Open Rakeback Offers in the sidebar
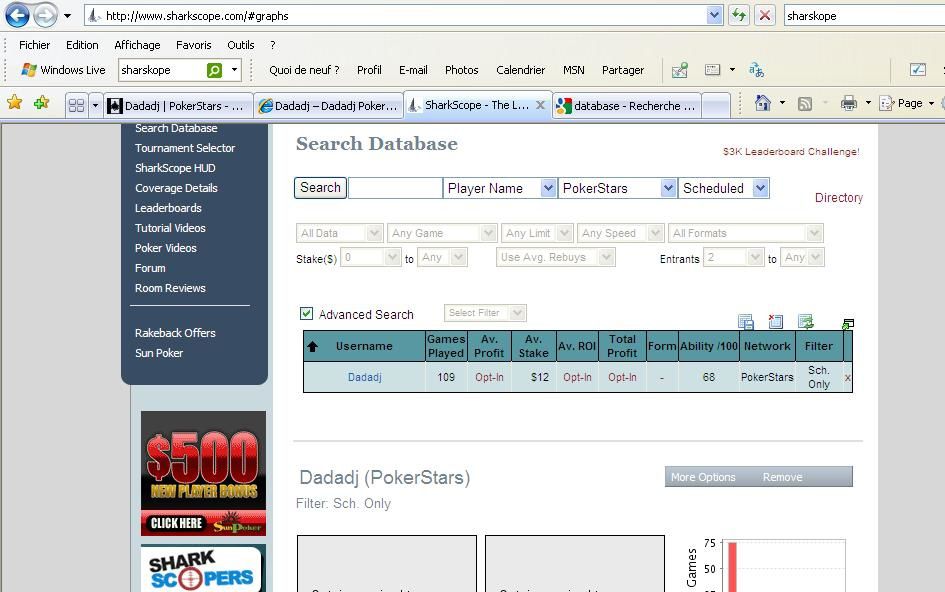 click(175, 333)
